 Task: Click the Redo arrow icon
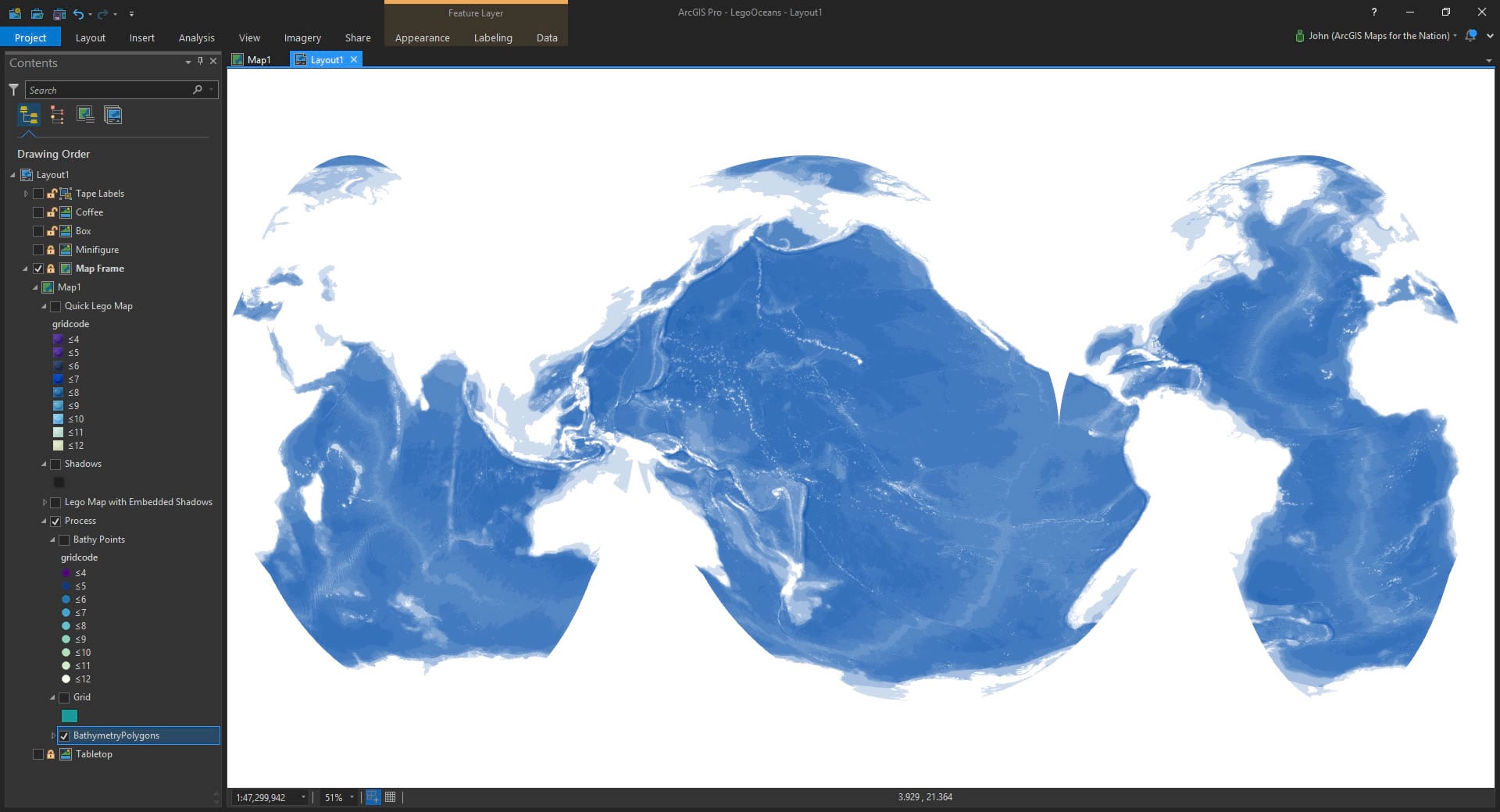click(102, 13)
